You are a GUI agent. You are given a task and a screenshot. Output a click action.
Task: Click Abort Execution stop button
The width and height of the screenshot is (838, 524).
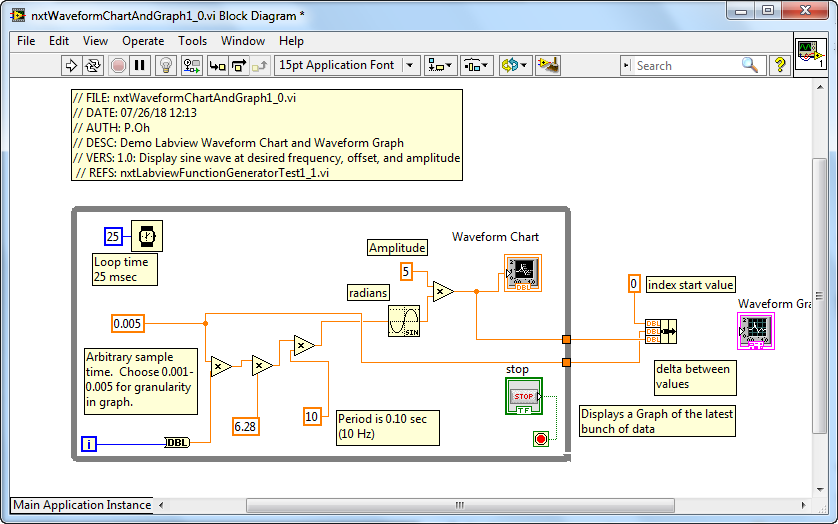118,66
